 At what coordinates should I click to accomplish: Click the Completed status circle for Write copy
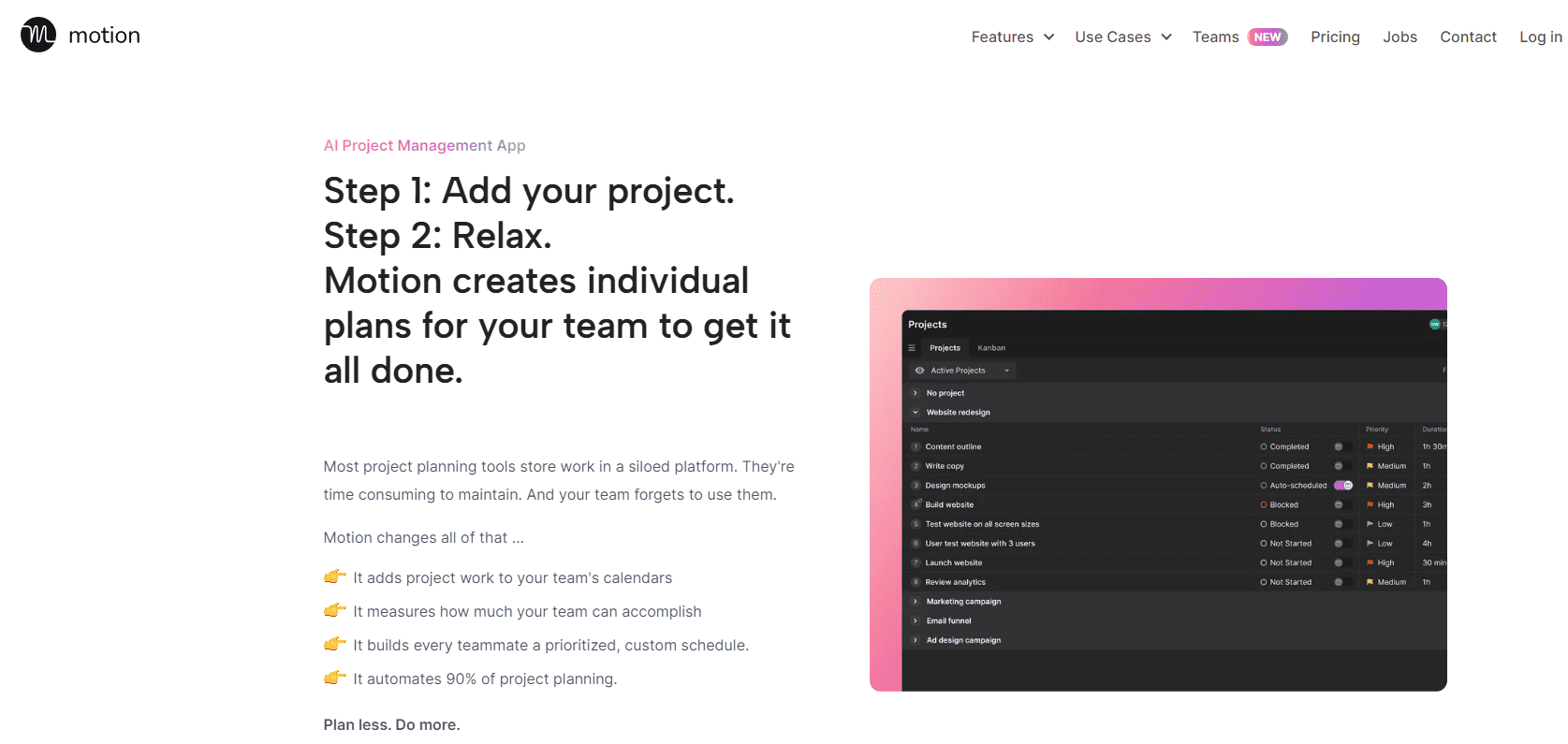(x=1264, y=466)
